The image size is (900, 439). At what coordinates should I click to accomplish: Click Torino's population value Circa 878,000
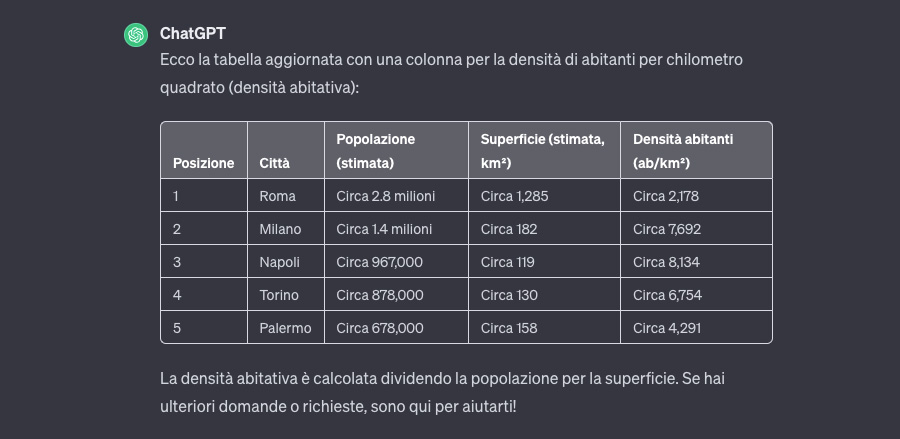pos(380,295)
